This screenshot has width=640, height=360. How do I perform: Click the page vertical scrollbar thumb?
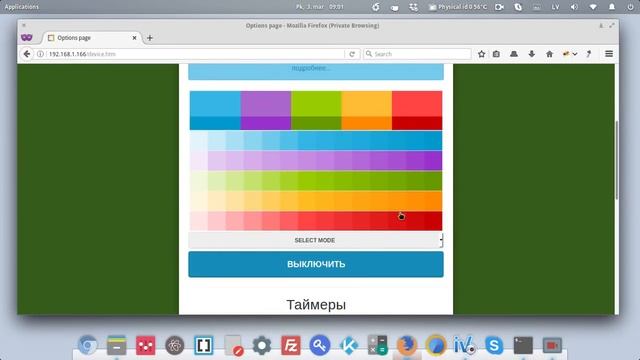tap(616, 159)
